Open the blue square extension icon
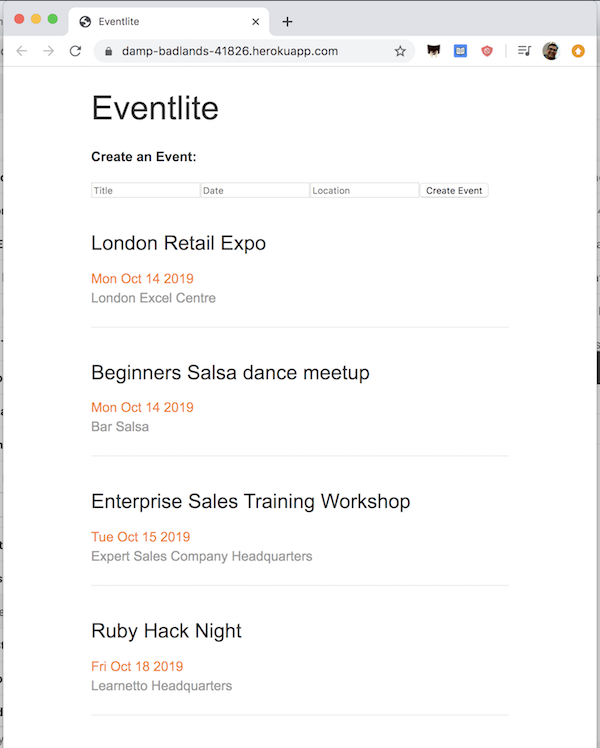The image size is (600, 748). point(460,51)
